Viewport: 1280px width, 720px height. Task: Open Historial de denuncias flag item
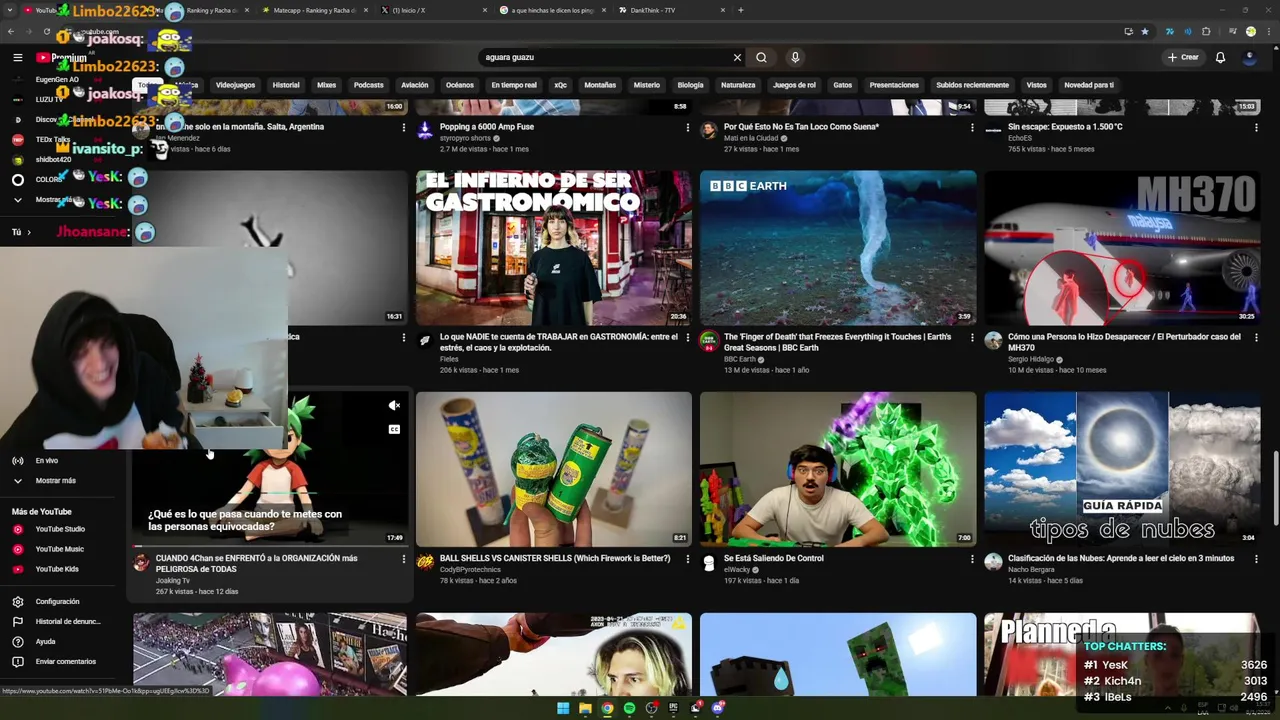pos(55,621)
